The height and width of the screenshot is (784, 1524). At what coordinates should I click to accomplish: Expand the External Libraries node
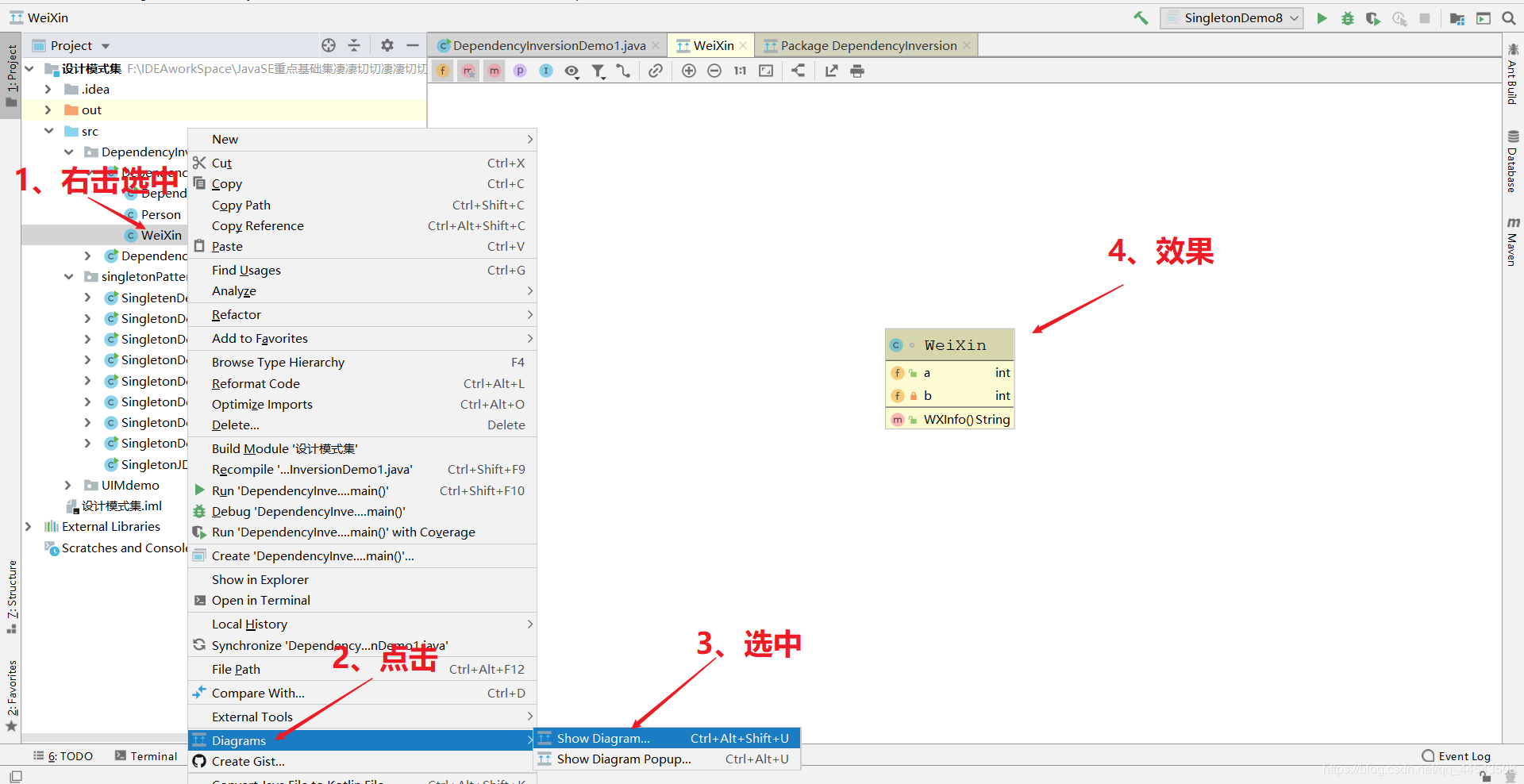pos(29,526)
